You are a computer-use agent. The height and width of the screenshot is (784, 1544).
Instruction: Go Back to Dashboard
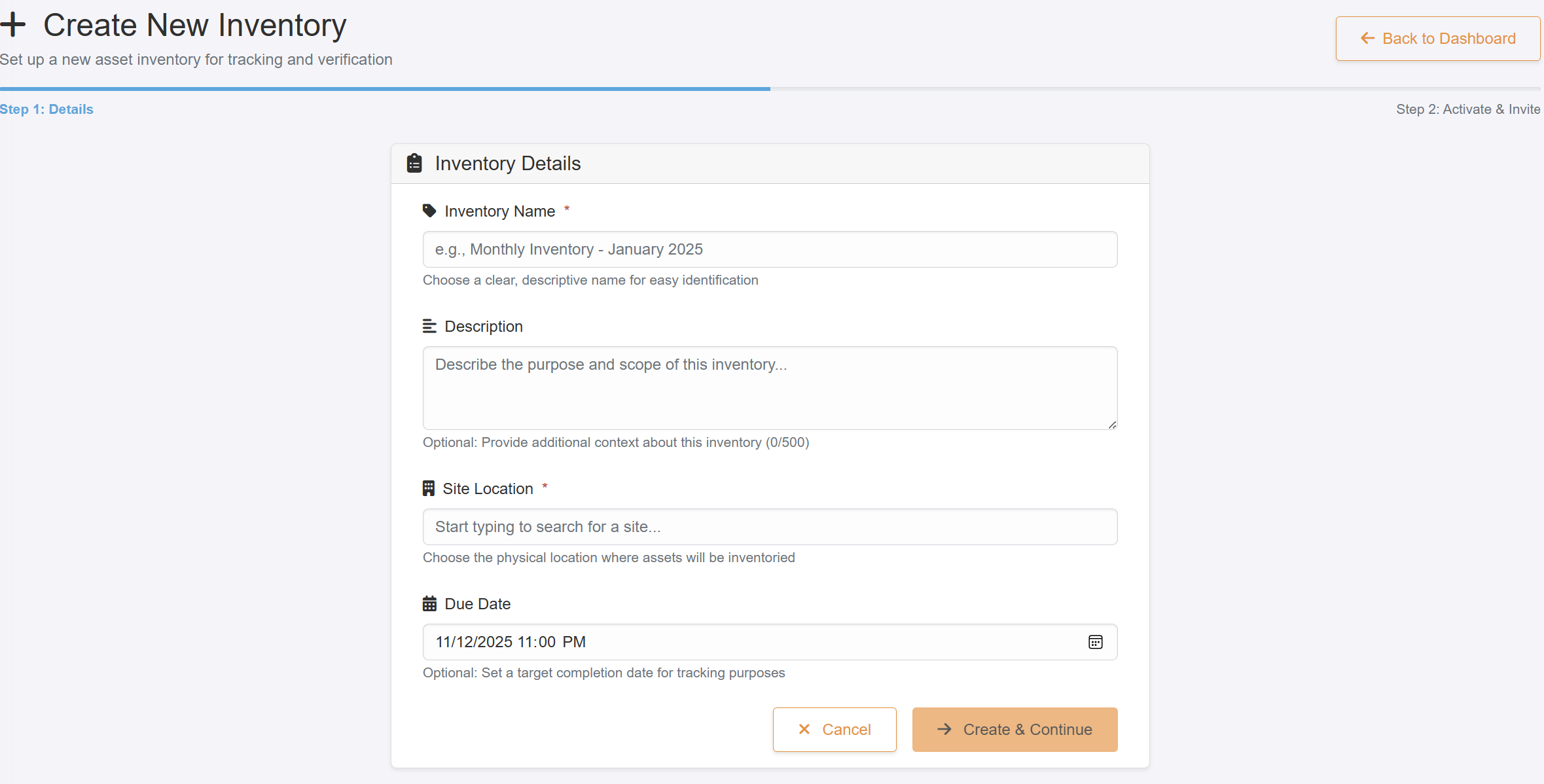click(x=1437, y=39)
